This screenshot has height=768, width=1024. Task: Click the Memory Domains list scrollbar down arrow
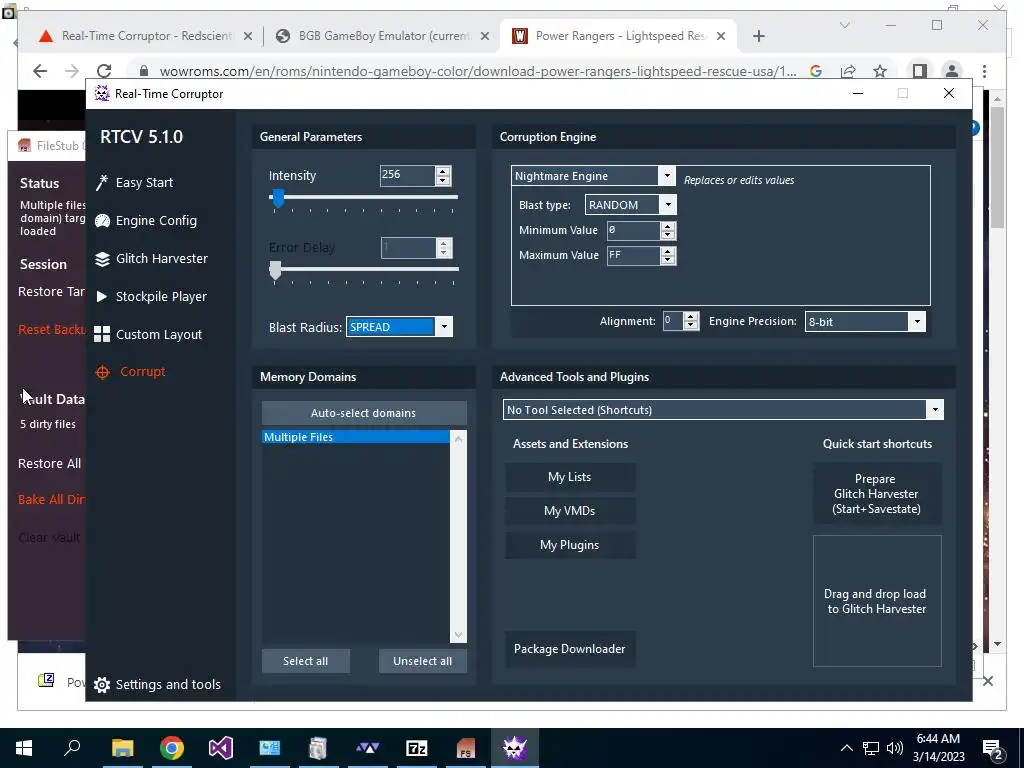click(458, 635)
